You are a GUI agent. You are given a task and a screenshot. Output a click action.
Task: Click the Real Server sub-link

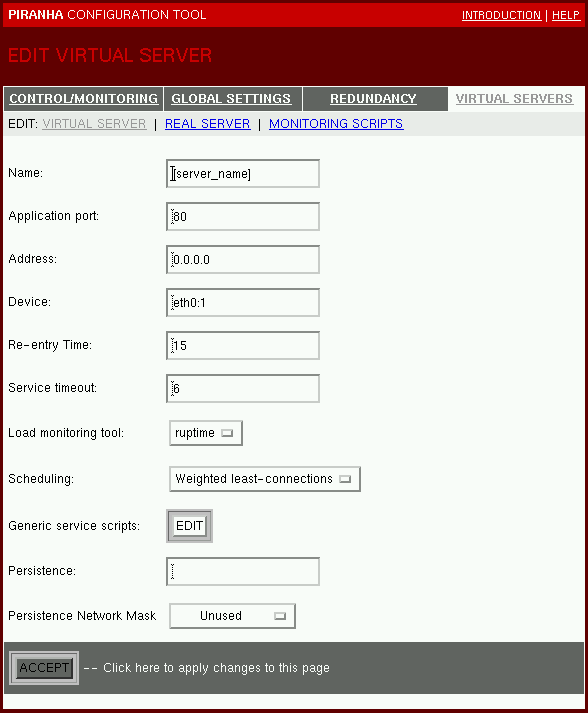pos(207,124)
